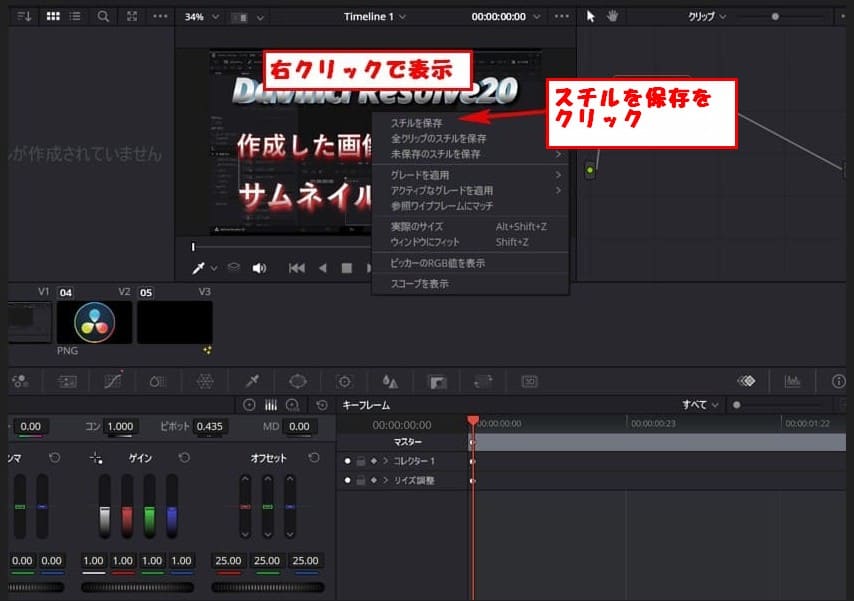The width and height of the screenshot is (854, 601).
Task: Select ウィンドウにフィット in the context menu
Action: [x=471, y=242]
